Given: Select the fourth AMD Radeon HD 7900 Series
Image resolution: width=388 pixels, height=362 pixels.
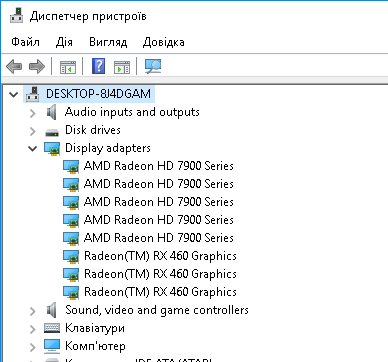Looking at the screenshot, I should tap(159, 220).
